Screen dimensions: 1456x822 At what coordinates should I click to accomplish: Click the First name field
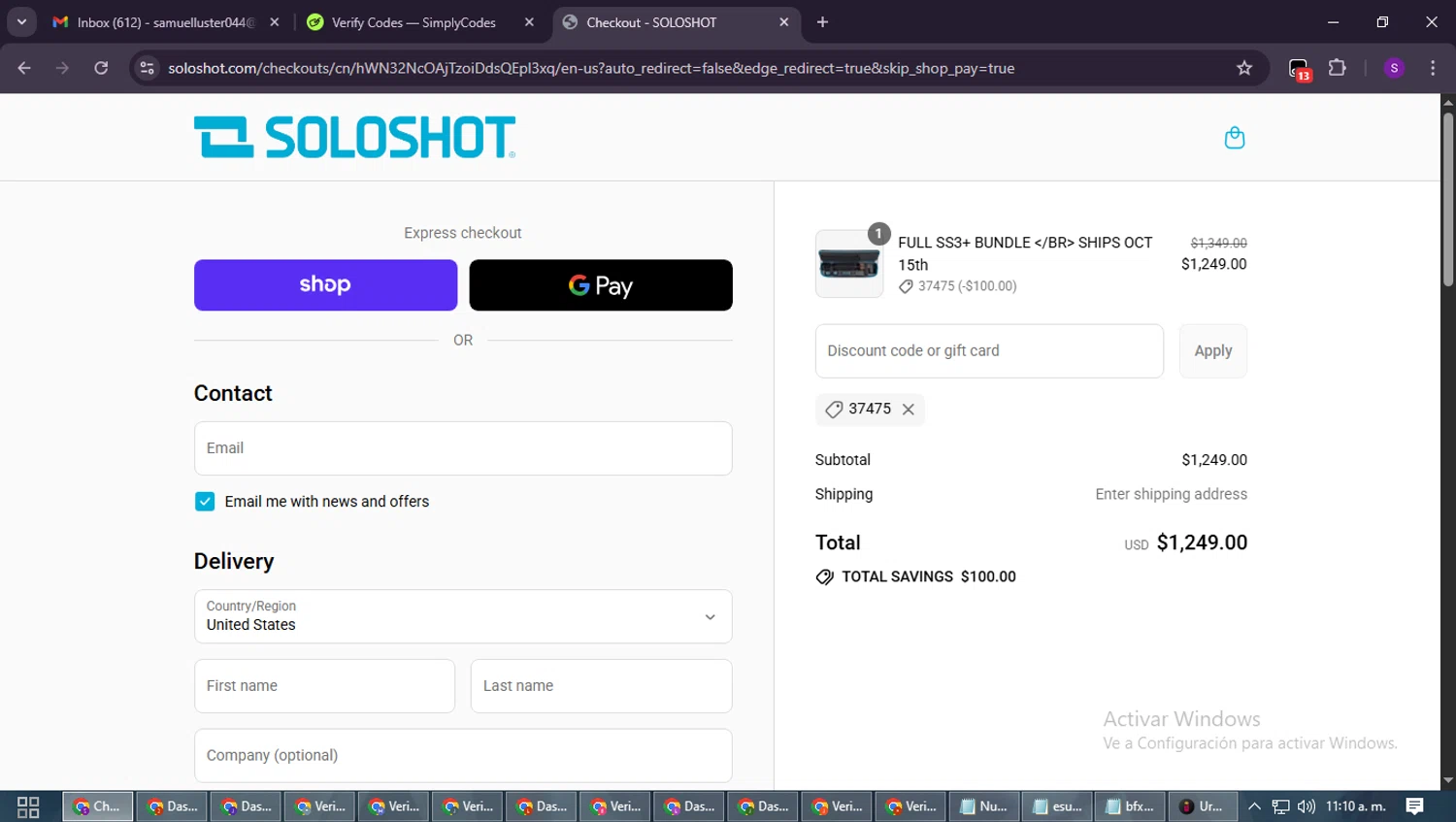[324, 686]
